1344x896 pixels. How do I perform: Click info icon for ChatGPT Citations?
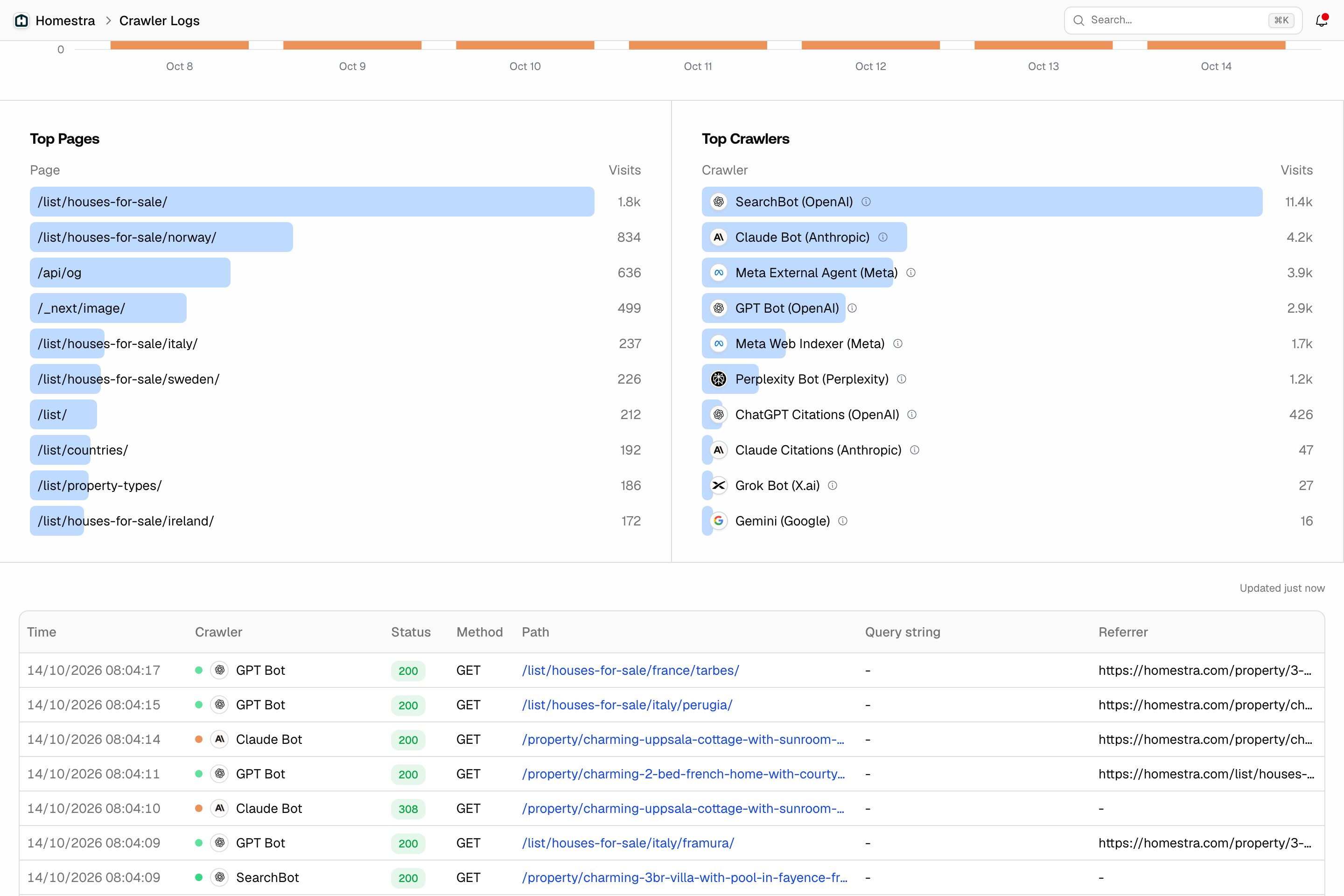coord(912,414)
